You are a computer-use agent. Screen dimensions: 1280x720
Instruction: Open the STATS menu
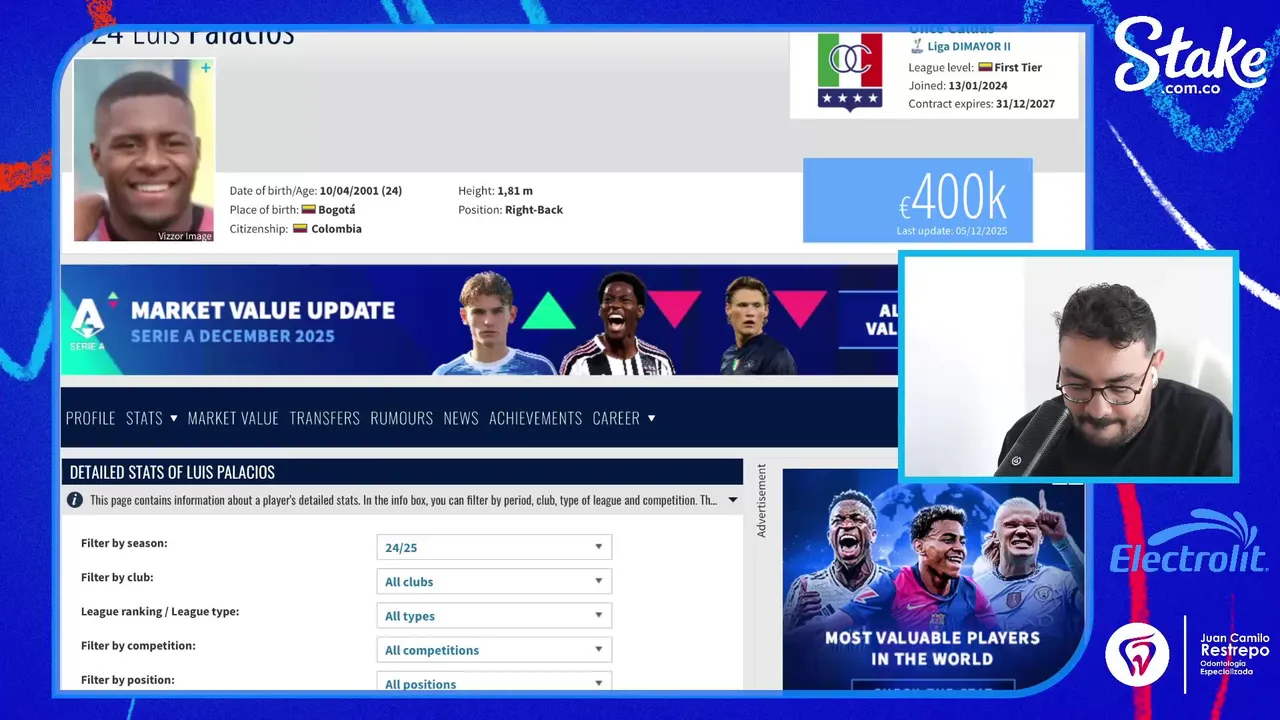[x=152, y=418]
